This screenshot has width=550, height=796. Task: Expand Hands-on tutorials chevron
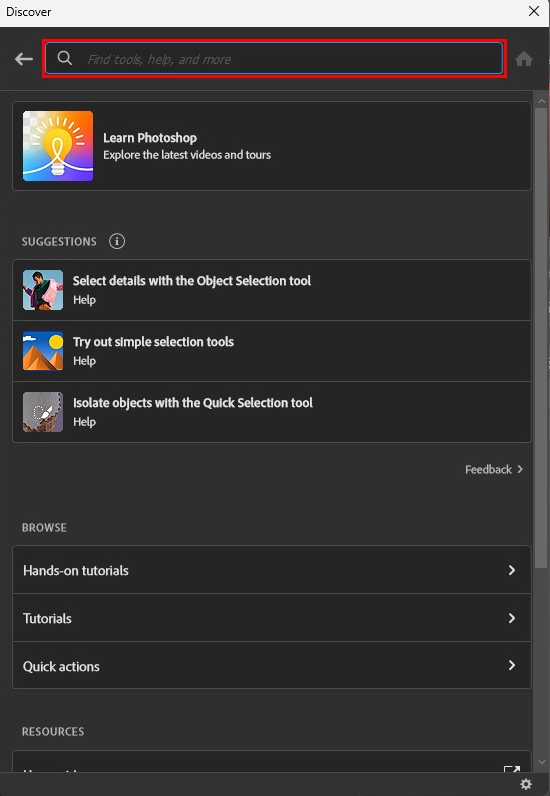click(512, 570)
